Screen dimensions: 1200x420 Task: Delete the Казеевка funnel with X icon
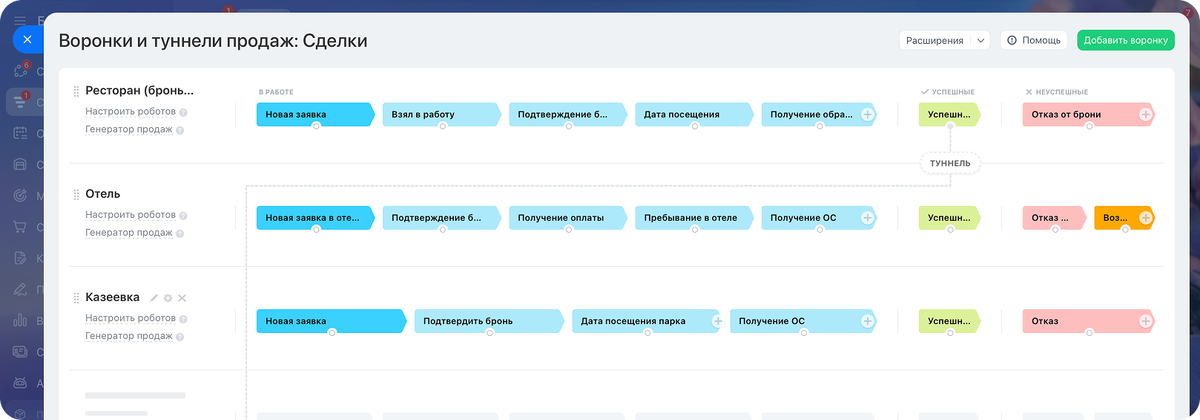point(182,298)
